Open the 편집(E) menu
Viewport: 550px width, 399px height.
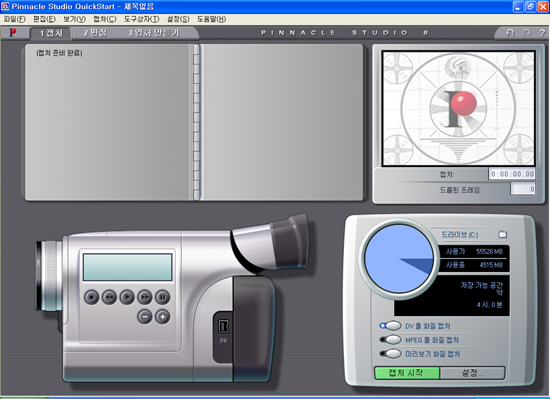point(45,19)
